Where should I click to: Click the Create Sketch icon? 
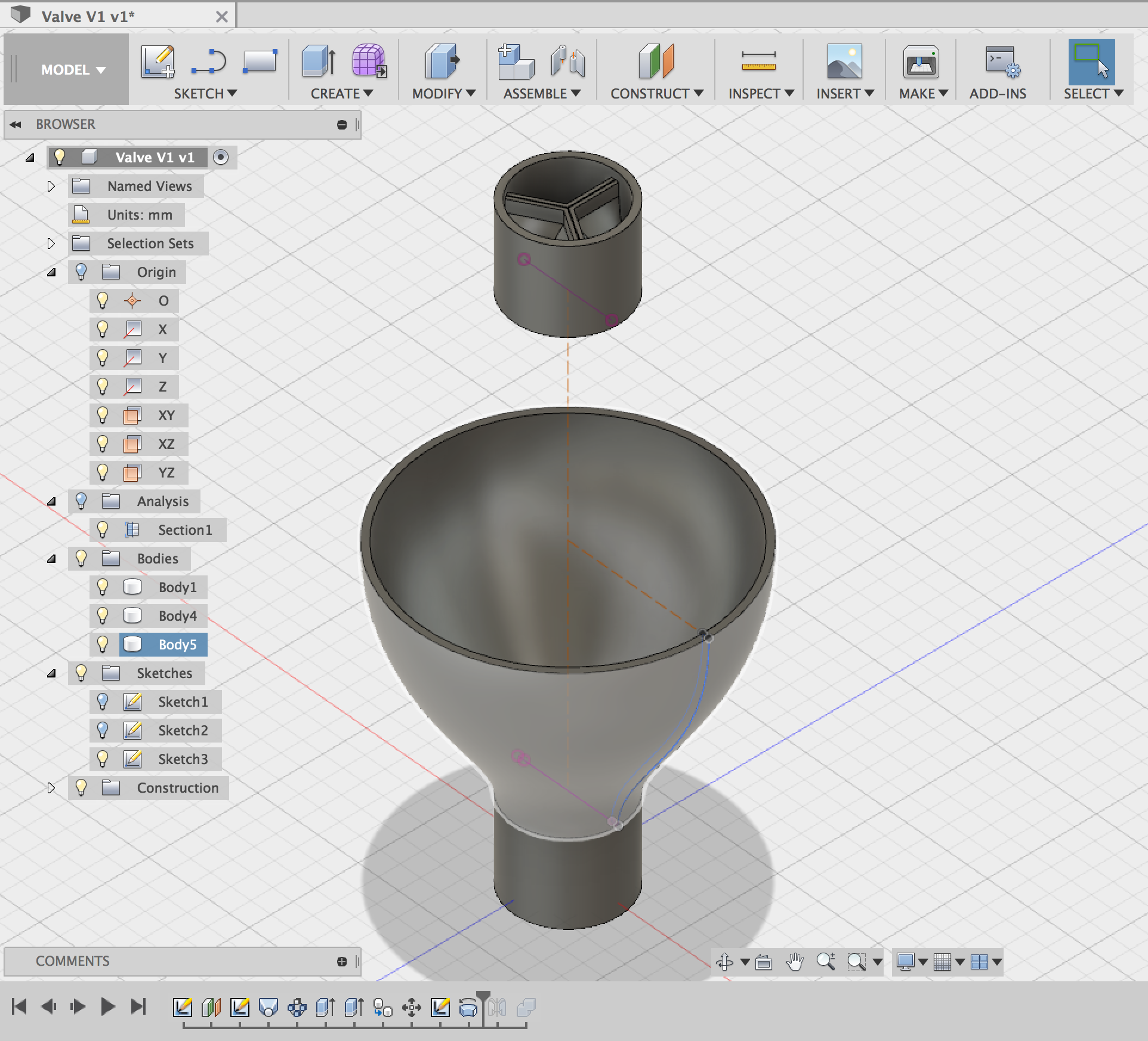coord(158,61)
